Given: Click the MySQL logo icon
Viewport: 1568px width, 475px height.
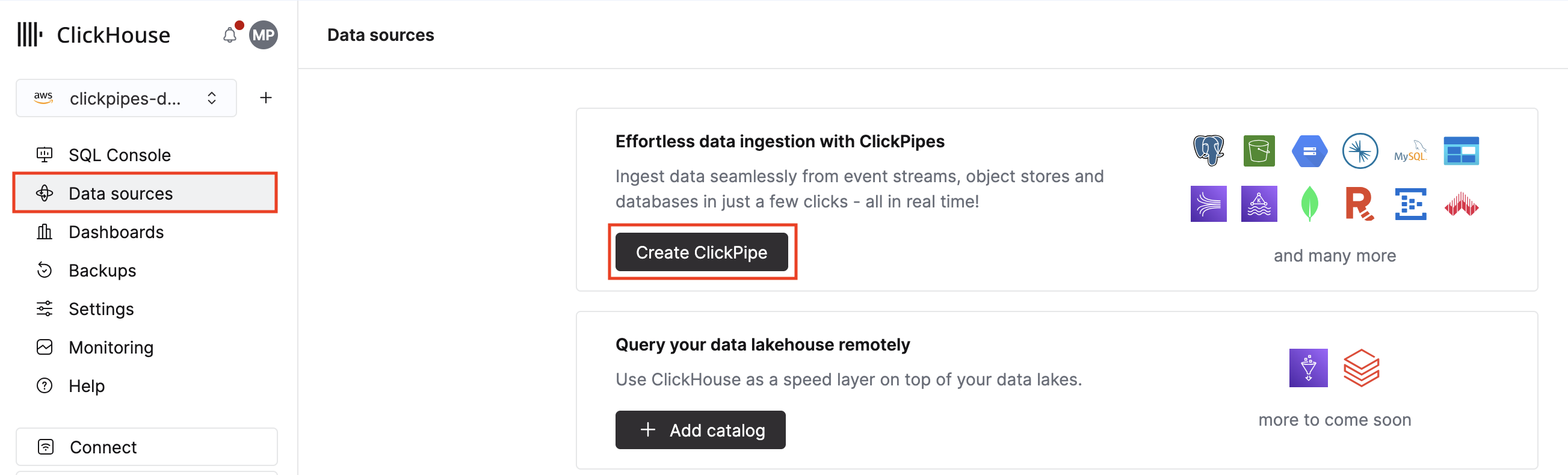Looking at the screenshot, I should coord(1410,151).
